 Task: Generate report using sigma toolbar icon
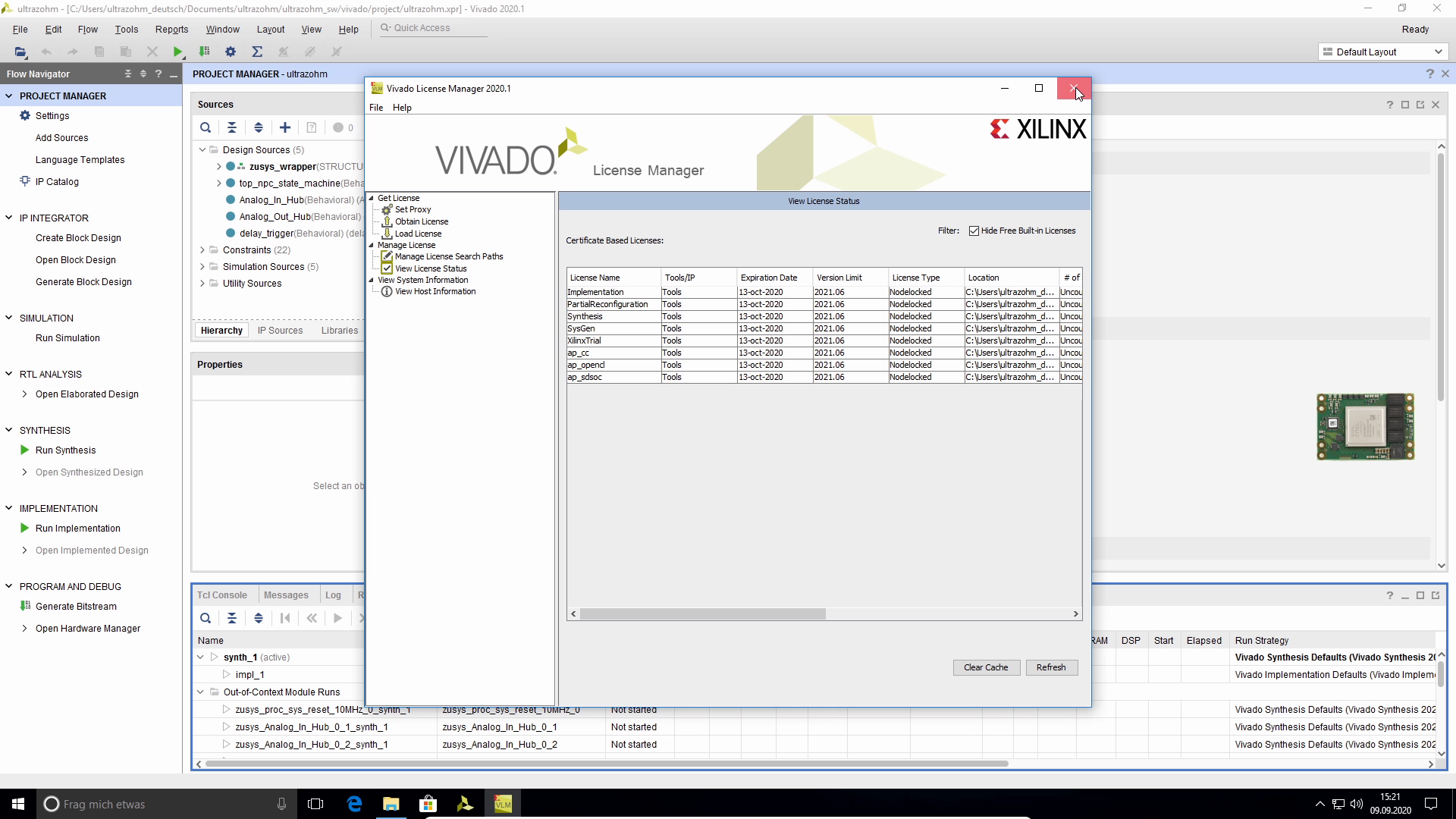tap(257, 52)
